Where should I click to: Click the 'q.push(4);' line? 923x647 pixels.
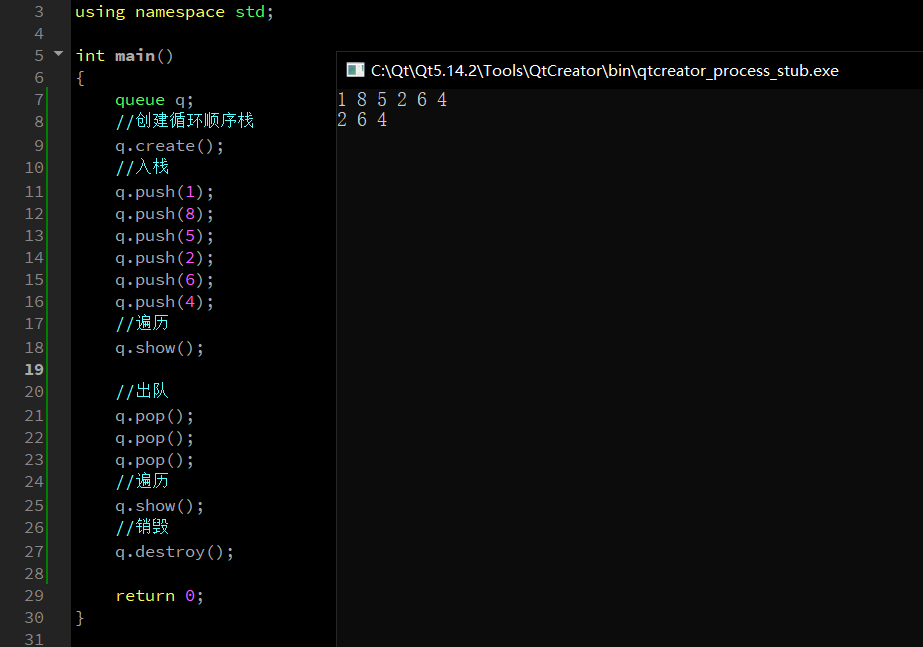pos(164,302)
